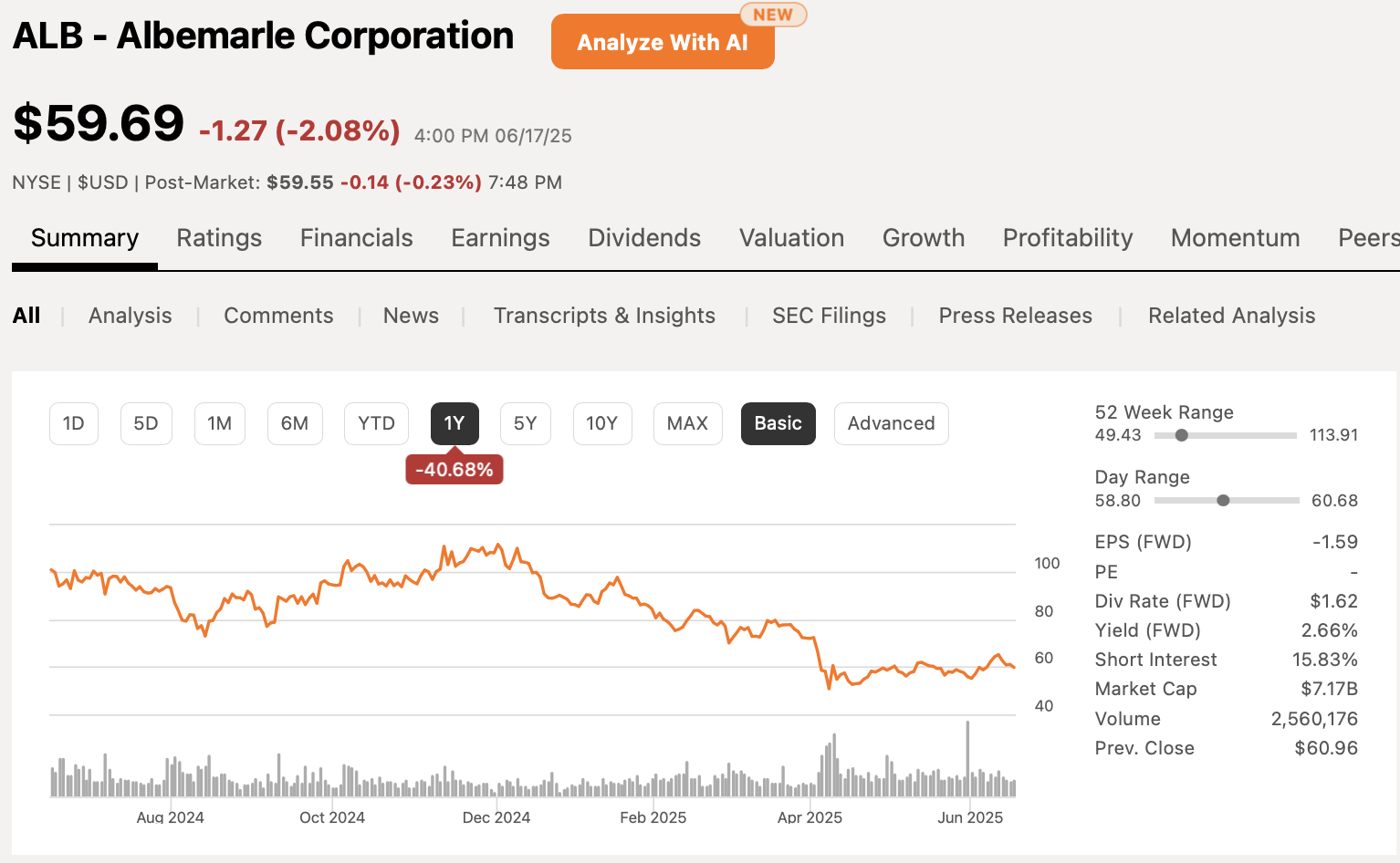The width and height of the screenshot is (1400, 863).
Task: Switch to the Profitability tab
Action: tap(1068, 238)
